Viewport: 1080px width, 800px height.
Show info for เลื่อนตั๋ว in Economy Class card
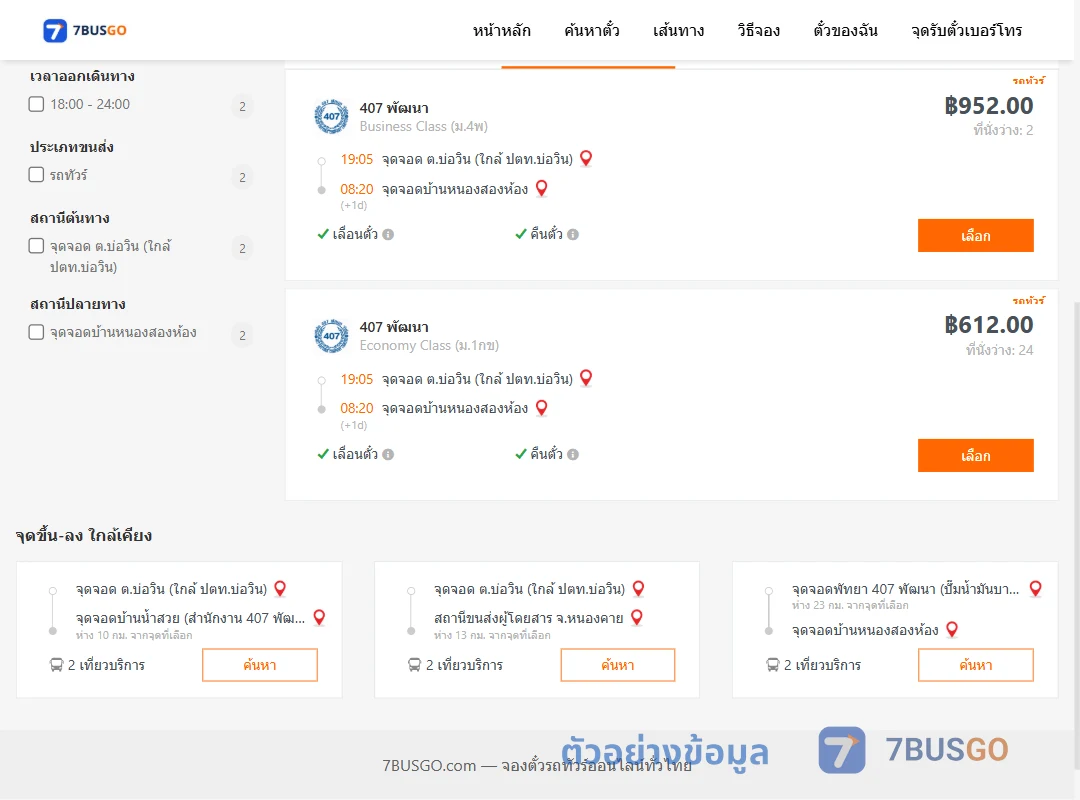tap(388, 454)
